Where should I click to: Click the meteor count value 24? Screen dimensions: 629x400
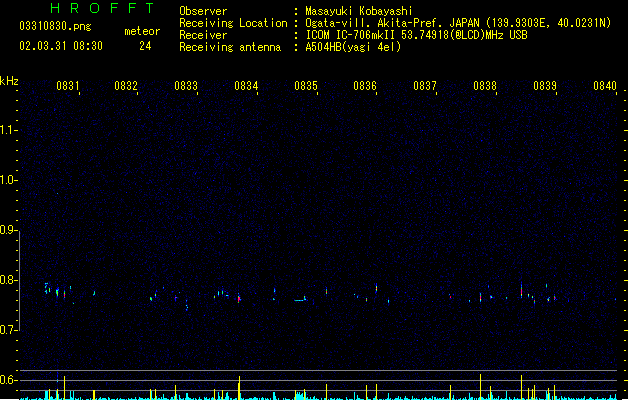[x=145, y=46]
